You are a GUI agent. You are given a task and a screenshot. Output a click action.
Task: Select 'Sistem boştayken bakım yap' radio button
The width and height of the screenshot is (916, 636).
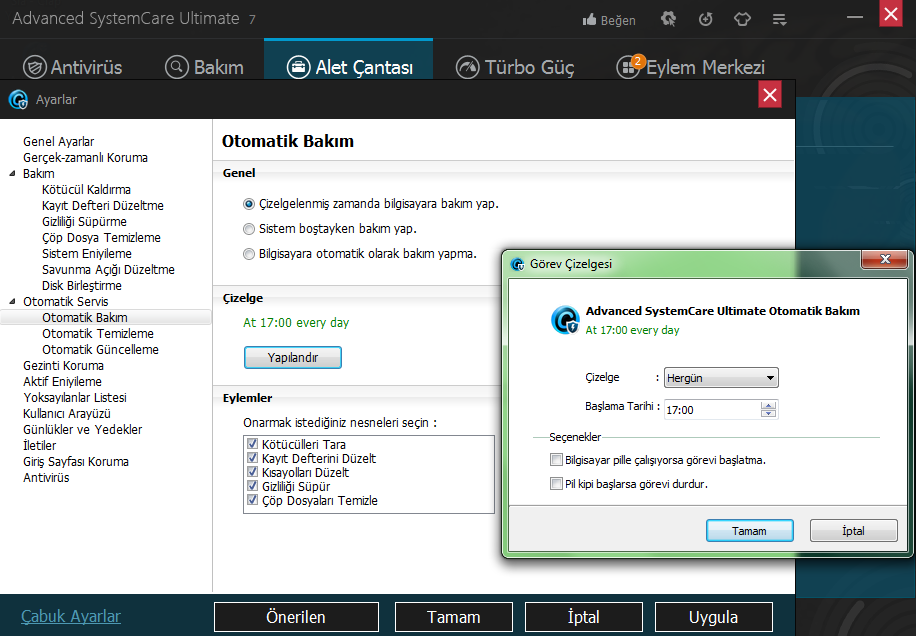tap(249, 229)
